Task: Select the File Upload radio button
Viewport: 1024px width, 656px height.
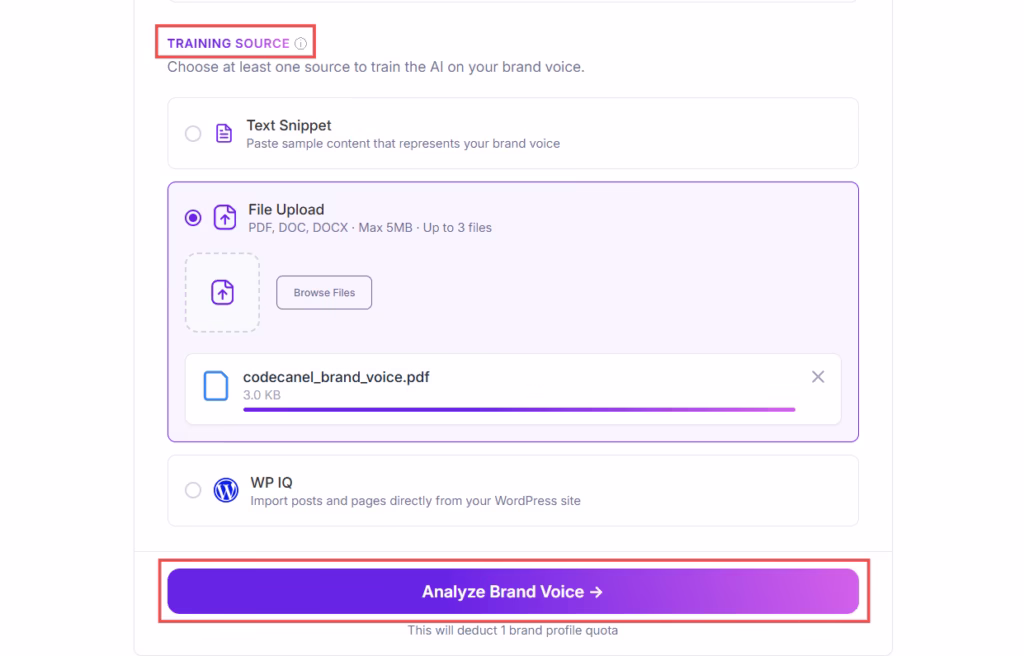Action: click(x=193, y=218)
